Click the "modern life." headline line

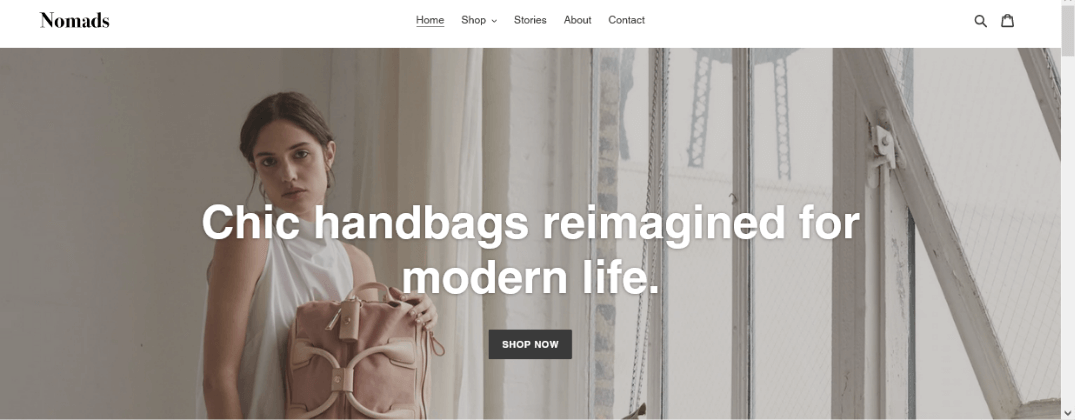[530, 277]
